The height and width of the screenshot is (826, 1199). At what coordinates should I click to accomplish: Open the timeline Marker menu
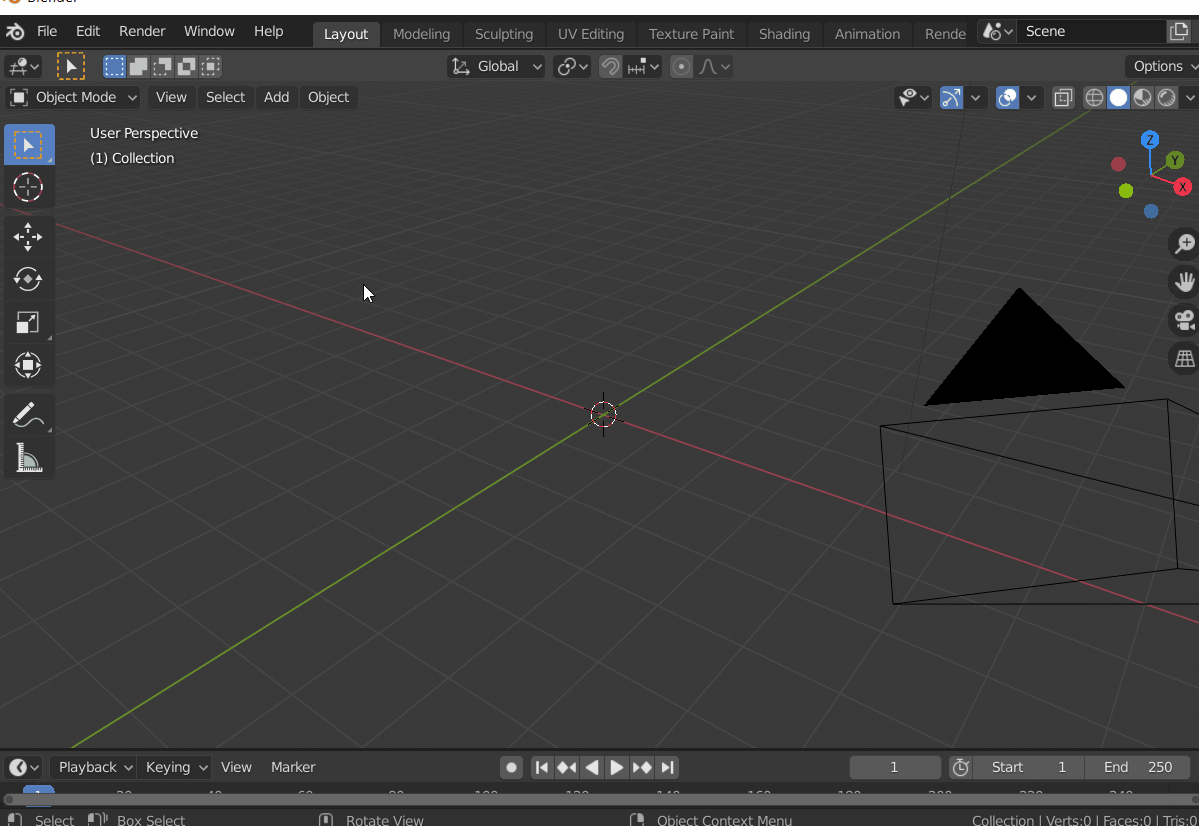click(x=293, y=767)
